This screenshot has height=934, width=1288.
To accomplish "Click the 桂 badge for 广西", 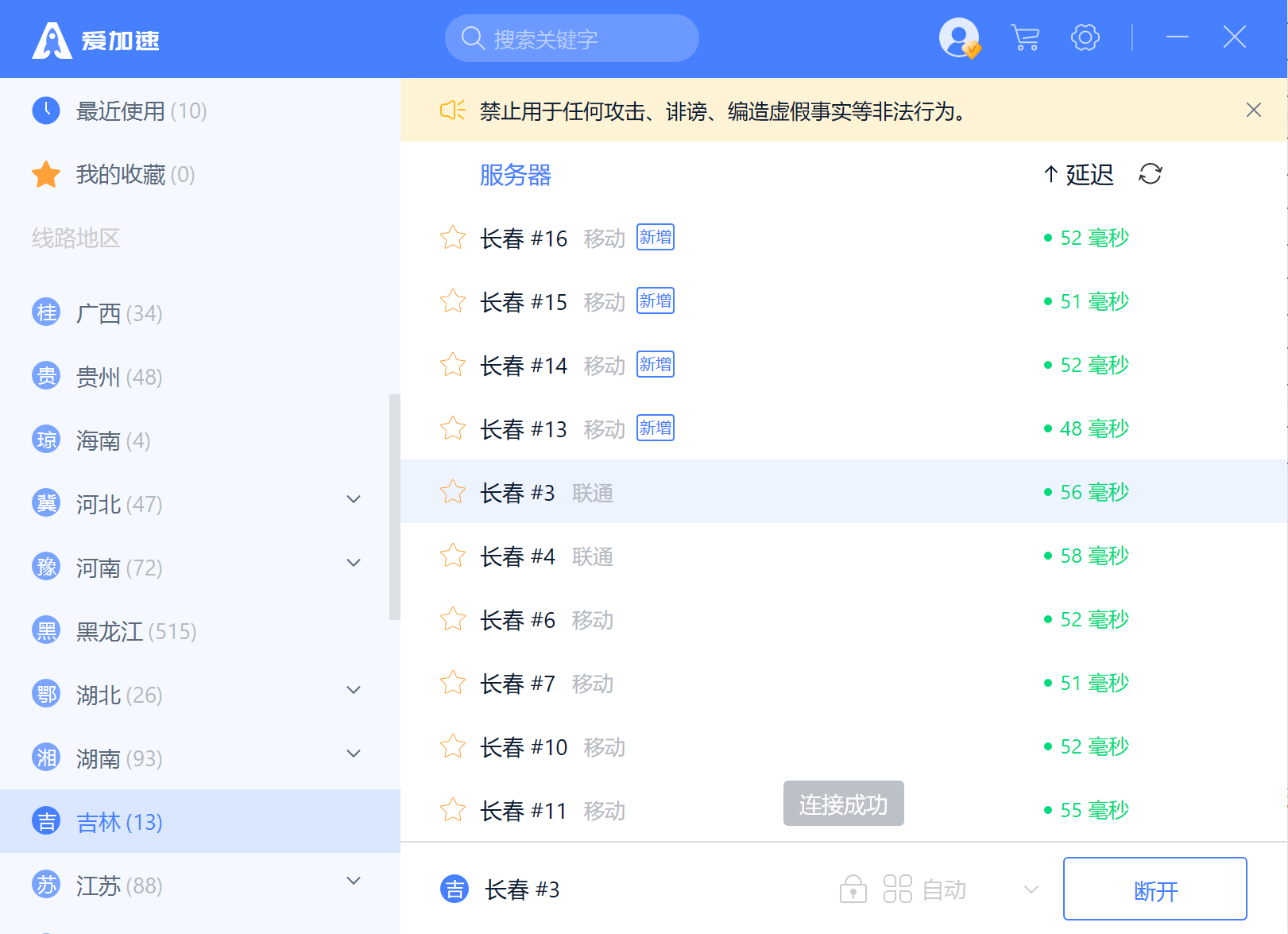I will click(46, 312).
